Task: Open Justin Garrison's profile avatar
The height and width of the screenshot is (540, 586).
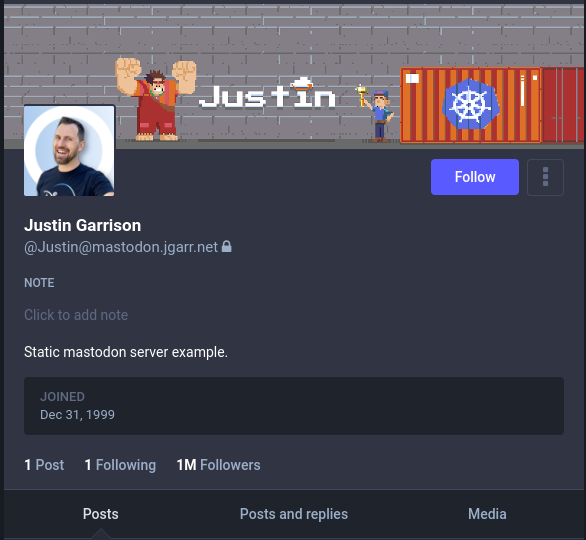Action: tap(69, 151)
